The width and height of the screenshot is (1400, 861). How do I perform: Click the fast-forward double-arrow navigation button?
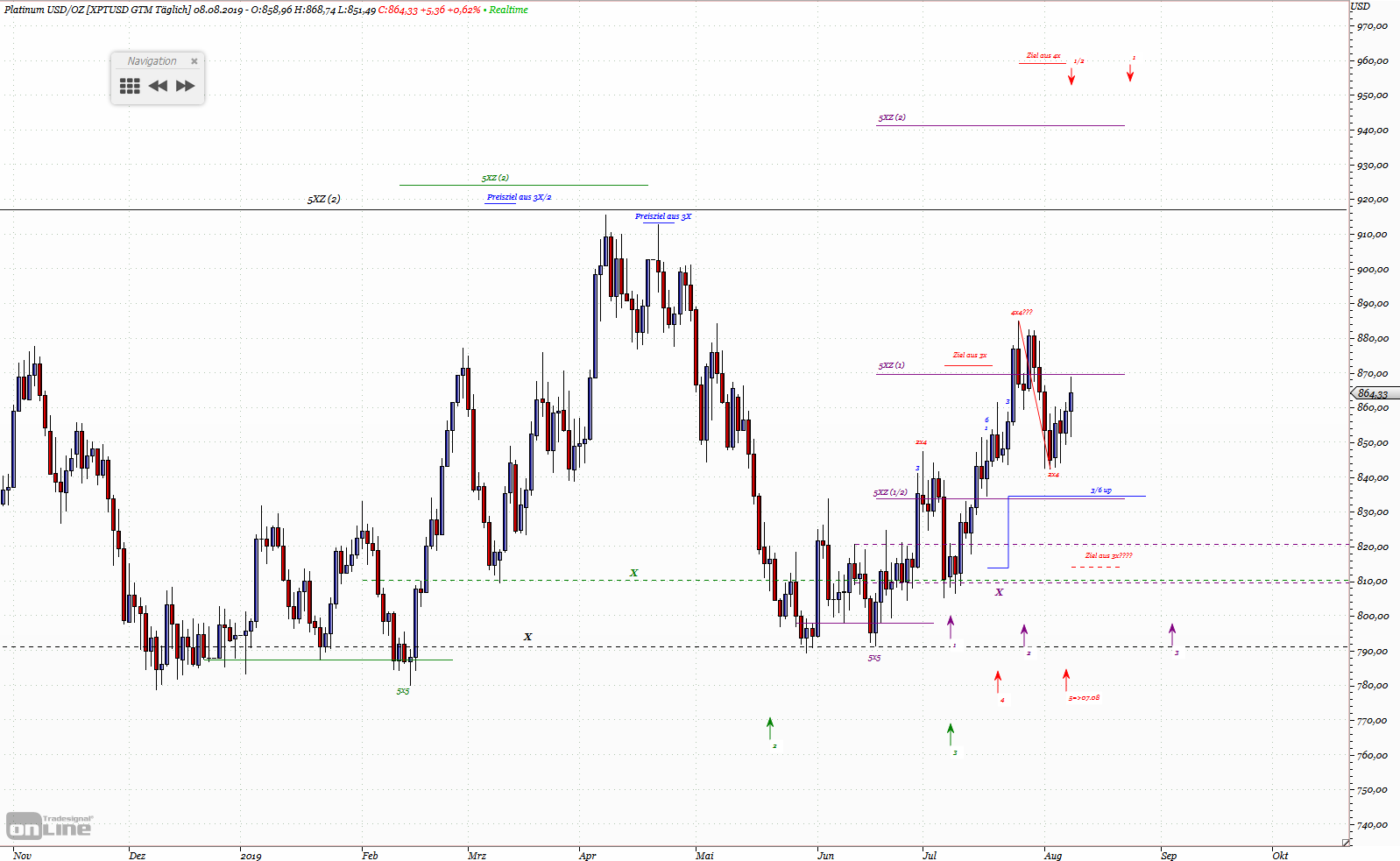pyautogui.click(x=186, y=86)
